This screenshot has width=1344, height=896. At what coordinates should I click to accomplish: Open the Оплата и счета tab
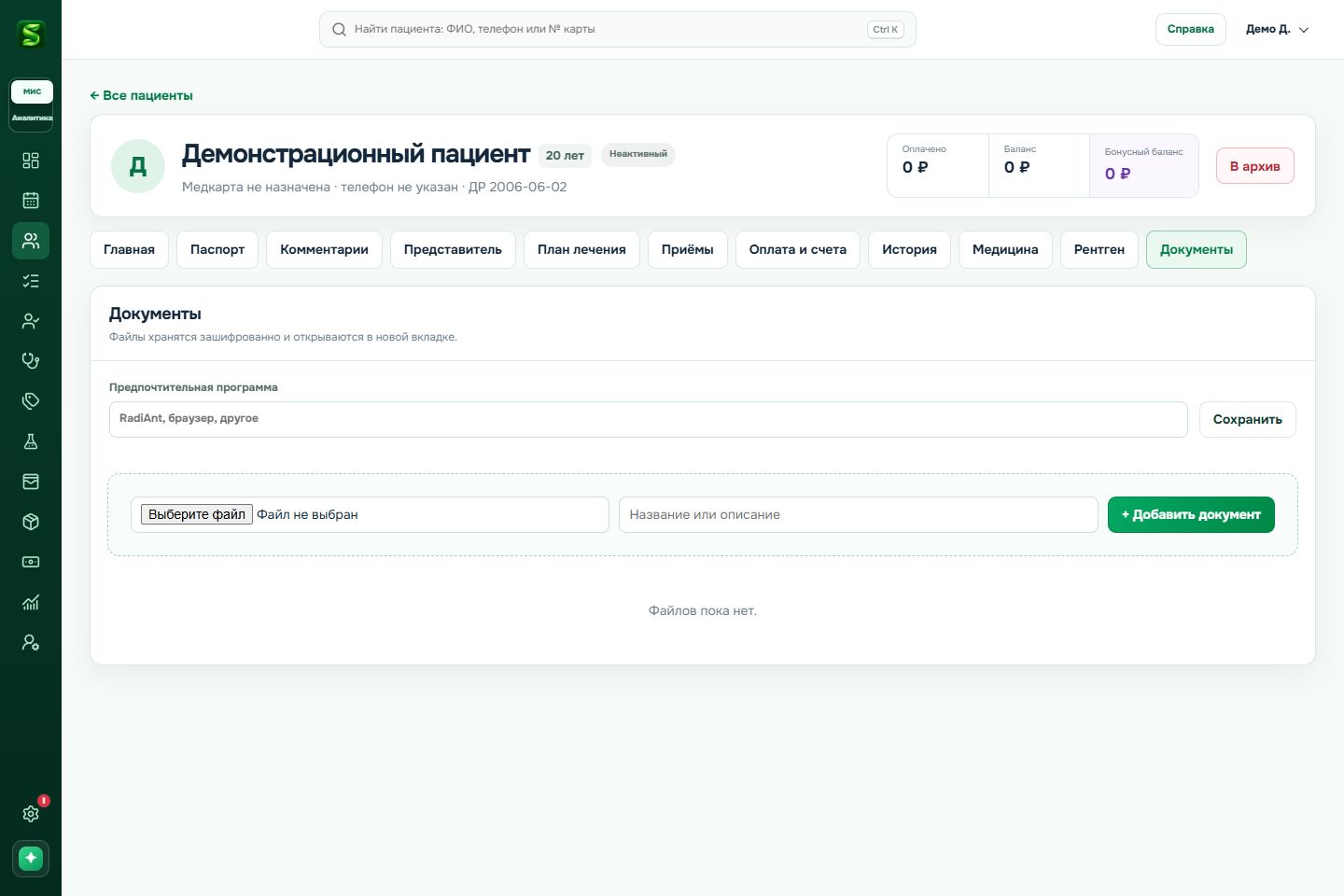click(798, 249)
